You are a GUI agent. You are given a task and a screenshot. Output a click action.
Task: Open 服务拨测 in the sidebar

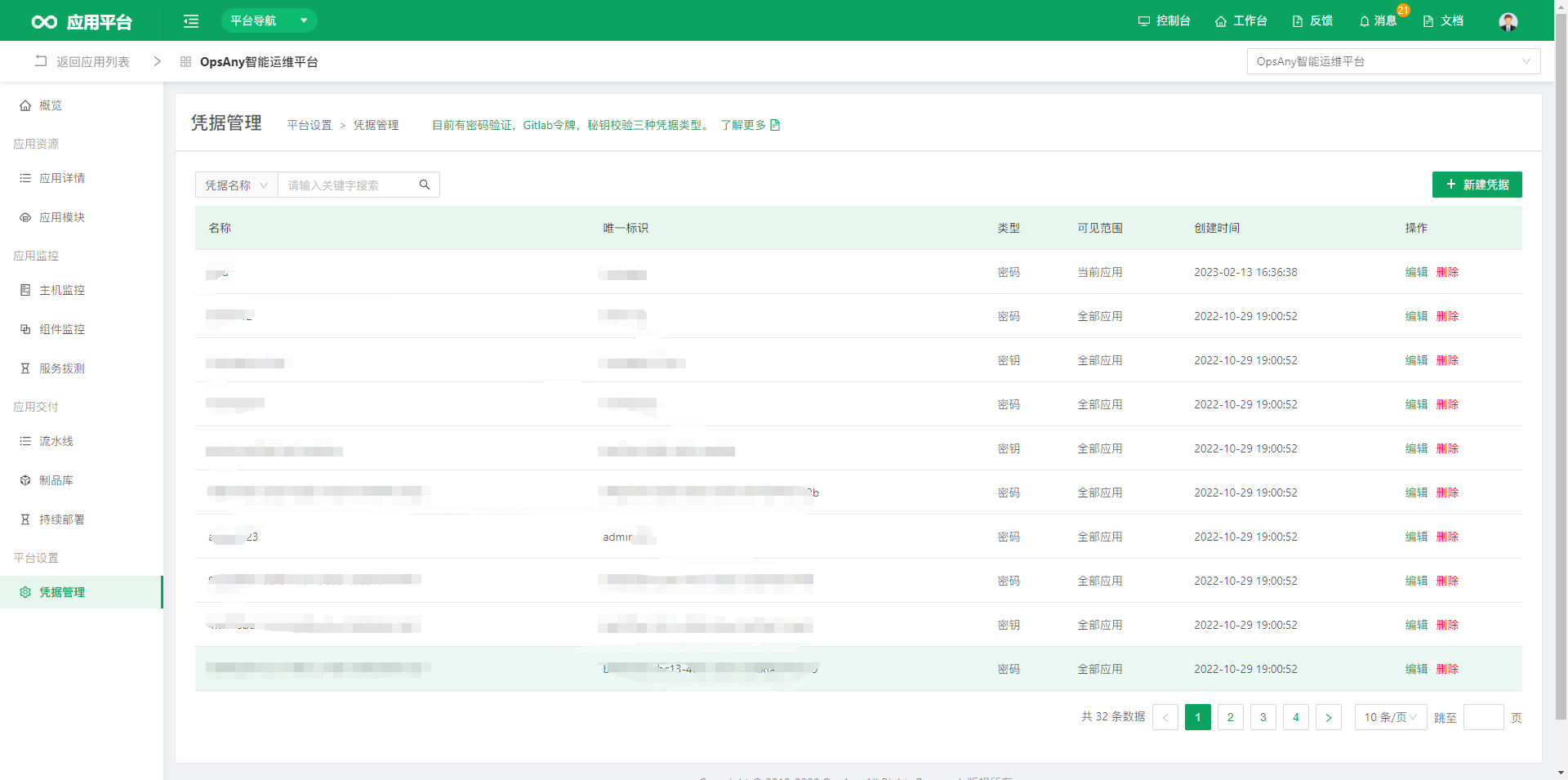click(82, 368)
